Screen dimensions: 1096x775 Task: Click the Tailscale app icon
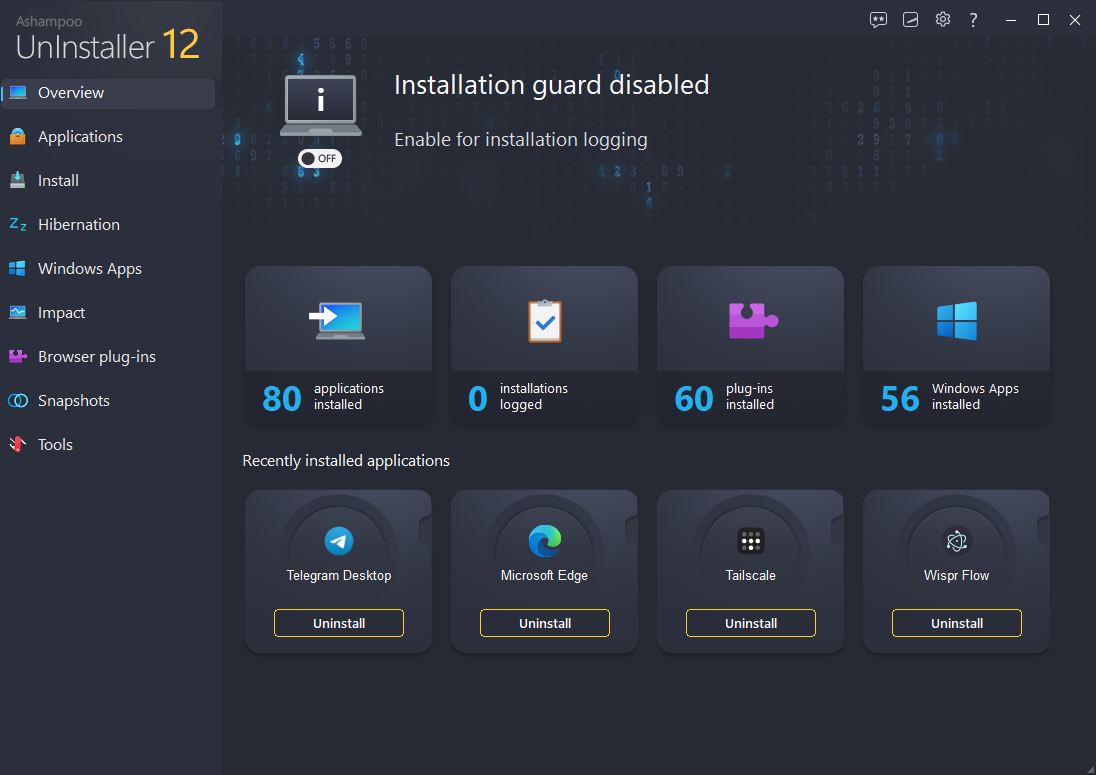coord(751,541)
